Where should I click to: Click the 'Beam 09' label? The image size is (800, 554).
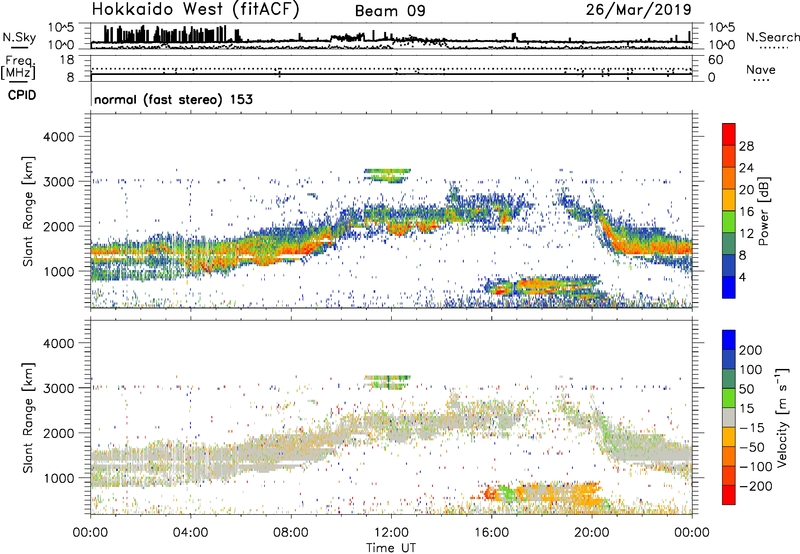click(x=390, y=11)
